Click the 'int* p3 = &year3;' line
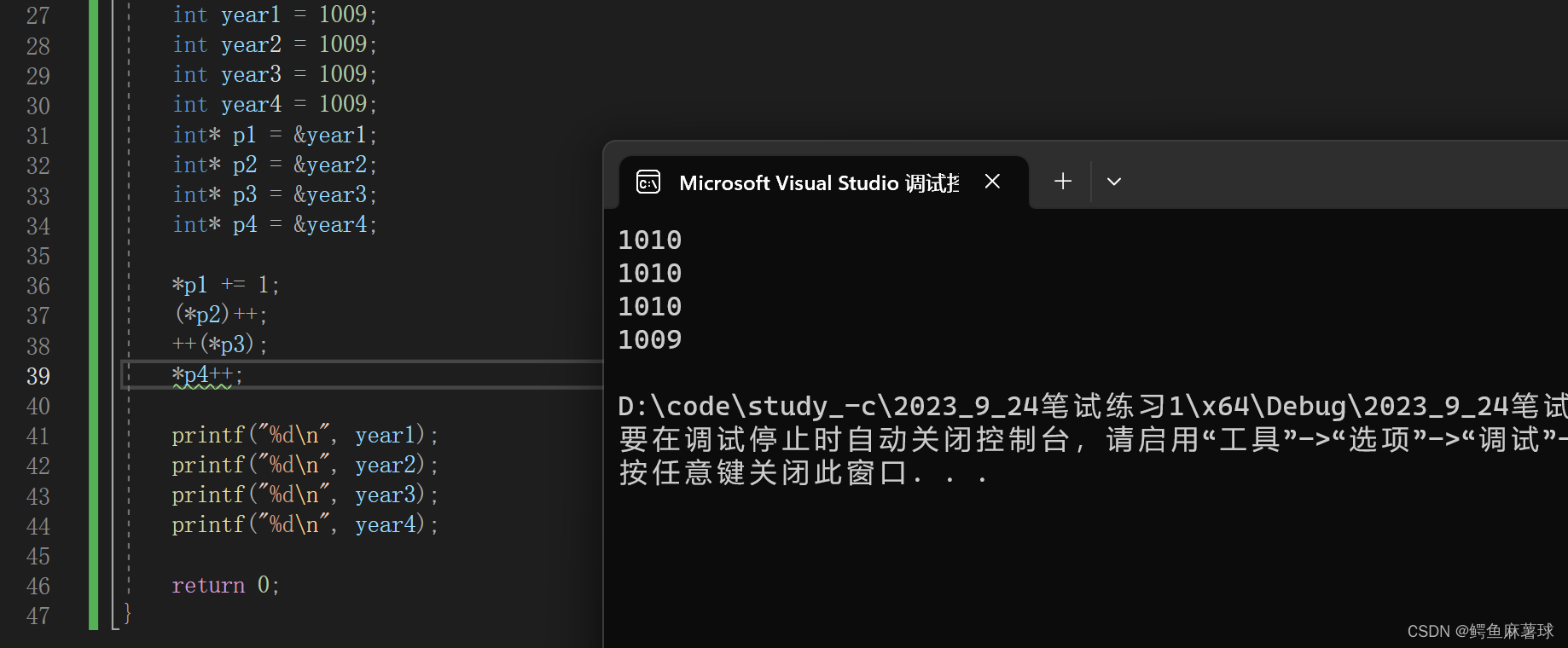 point(275,194)
